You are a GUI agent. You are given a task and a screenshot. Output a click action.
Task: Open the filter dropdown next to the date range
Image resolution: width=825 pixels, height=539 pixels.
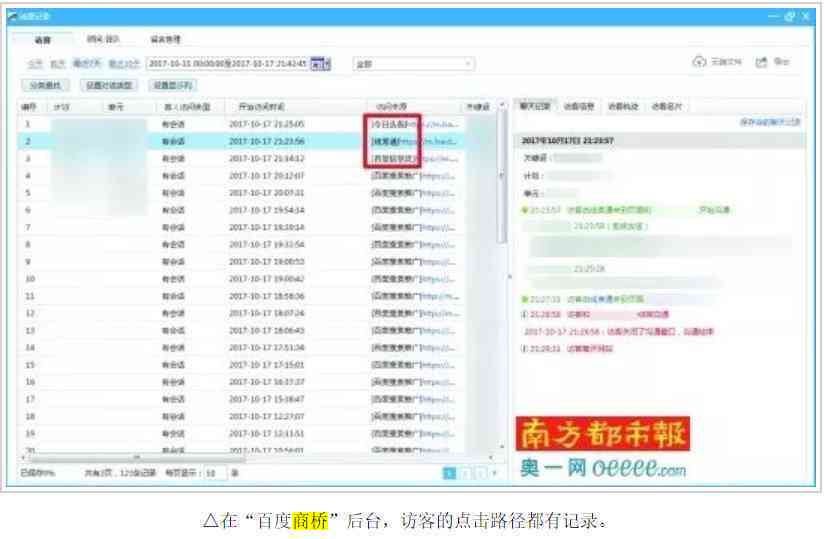(414, 64)
